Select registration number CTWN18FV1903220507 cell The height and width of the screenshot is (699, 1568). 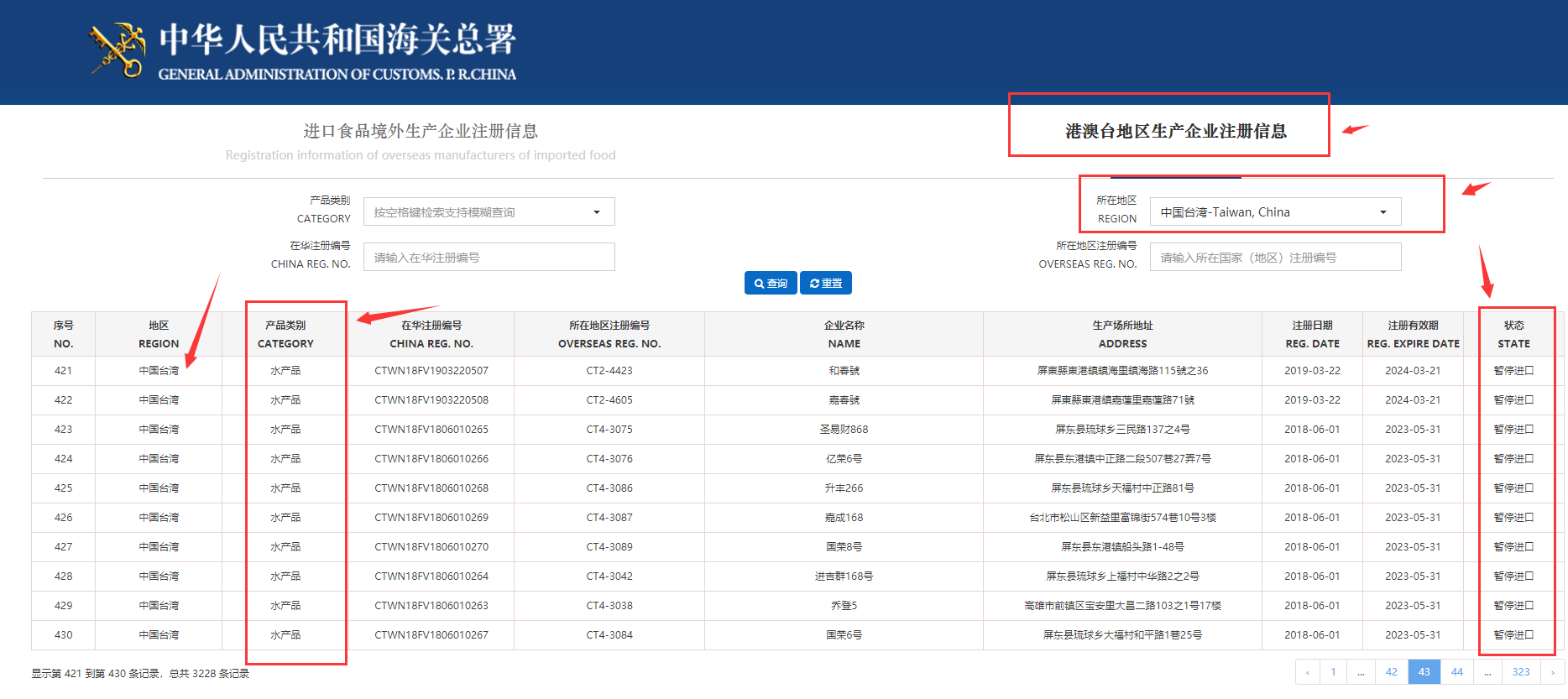click(x=431, y=371)
